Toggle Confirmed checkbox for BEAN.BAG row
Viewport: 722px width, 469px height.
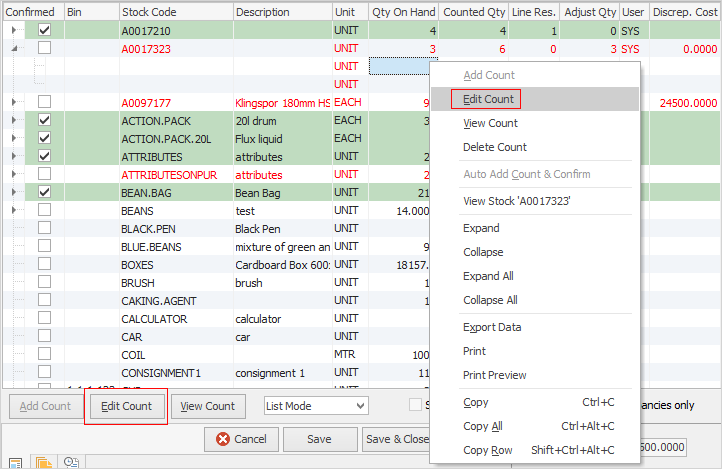tap(44, 192)
